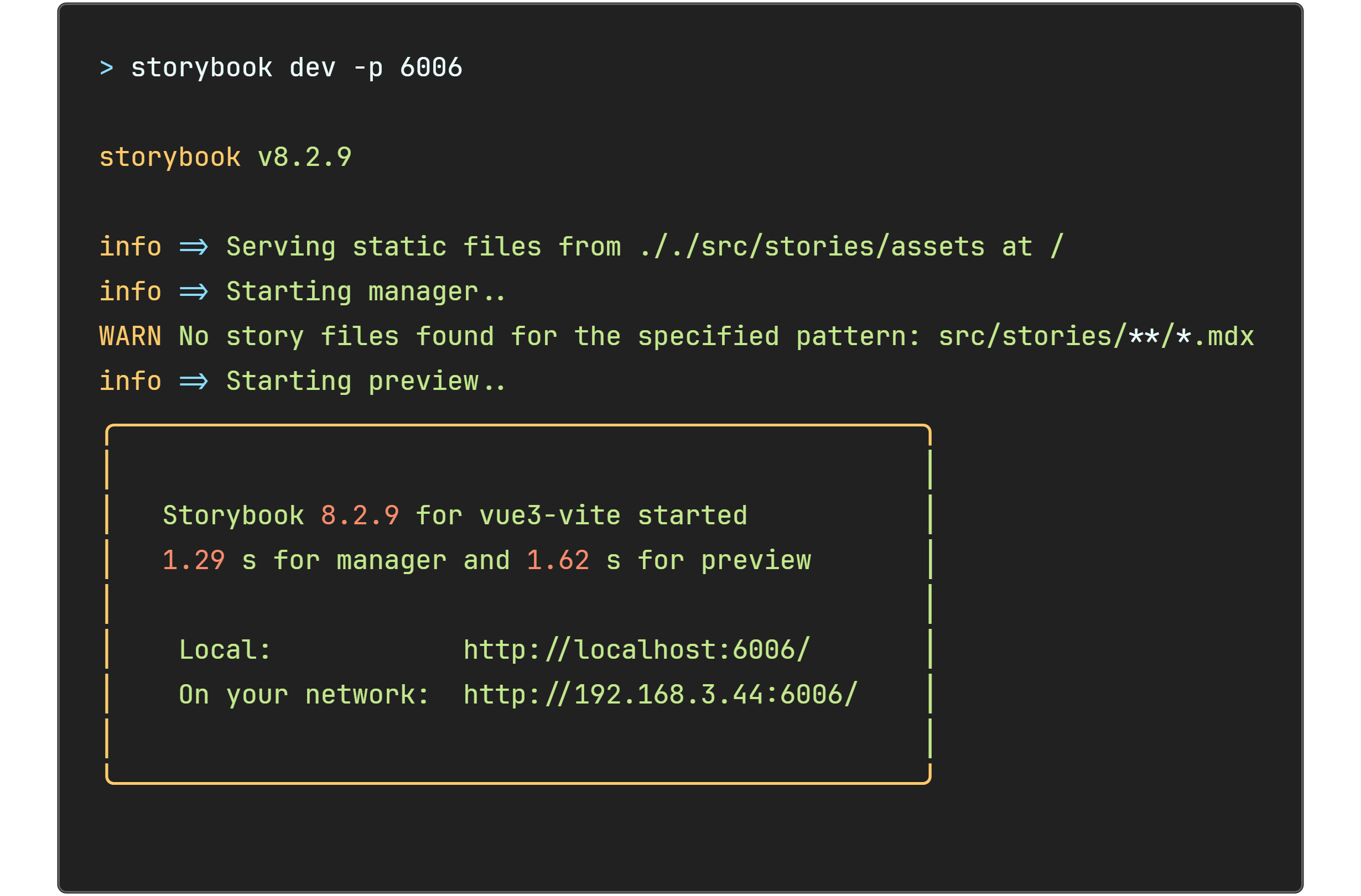Click the Starting preview.. message

367,382
